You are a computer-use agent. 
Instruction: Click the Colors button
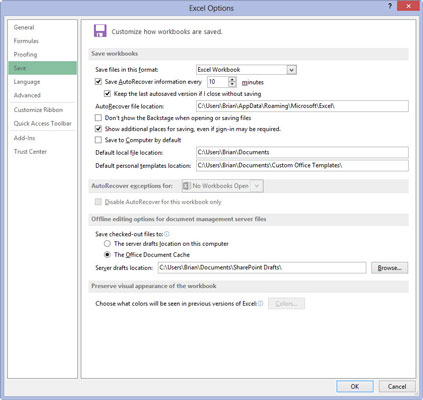point(286,304)
